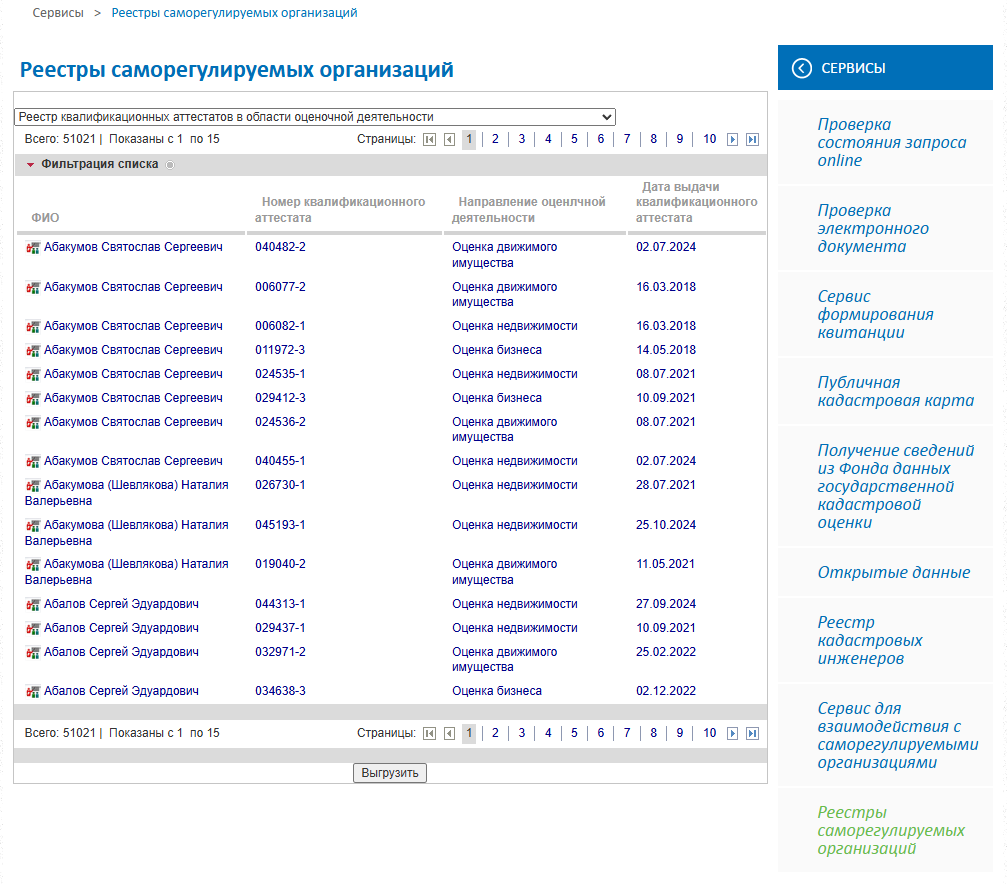Click Оценка недвижимости in row 029437-1
The width and height of the screenshot is (1007, 884).
click(x=514, y=628)
